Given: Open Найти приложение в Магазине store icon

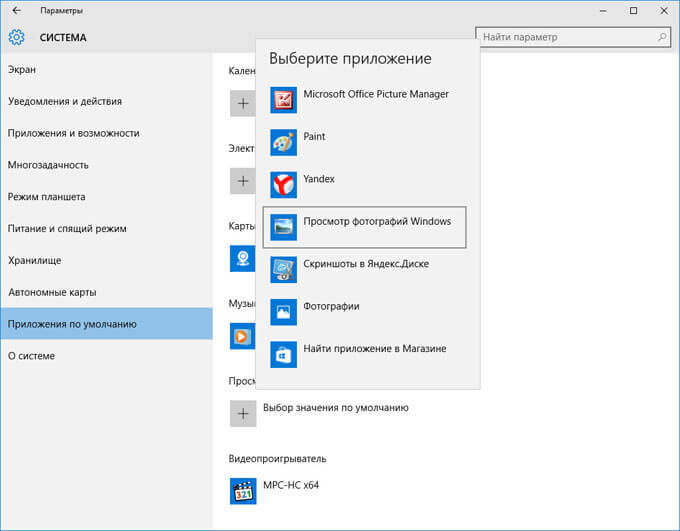Looking at the screenshot, I should pos(283,354).
